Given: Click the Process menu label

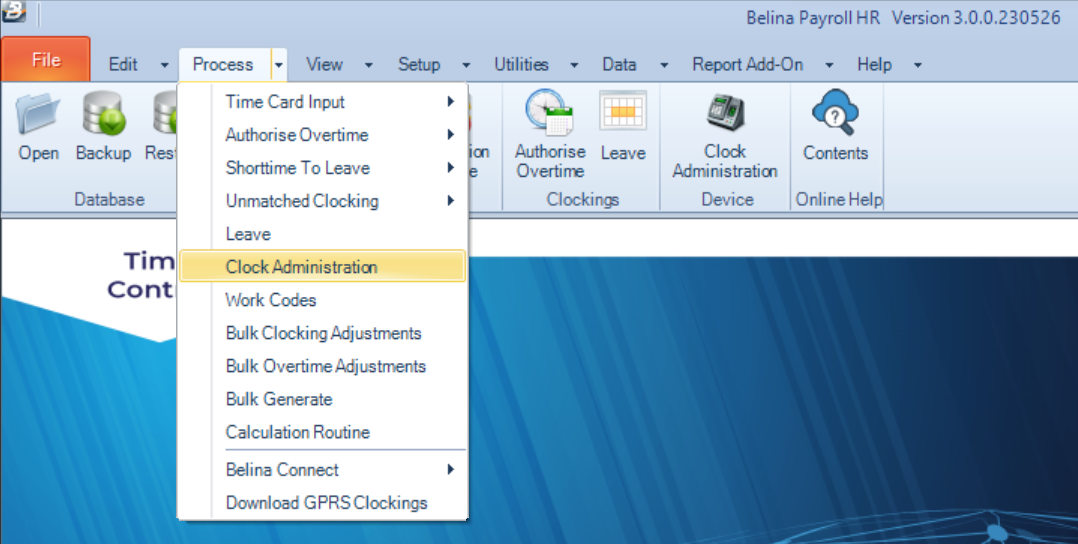Looking at the screenshot, I should pos(223,65).
